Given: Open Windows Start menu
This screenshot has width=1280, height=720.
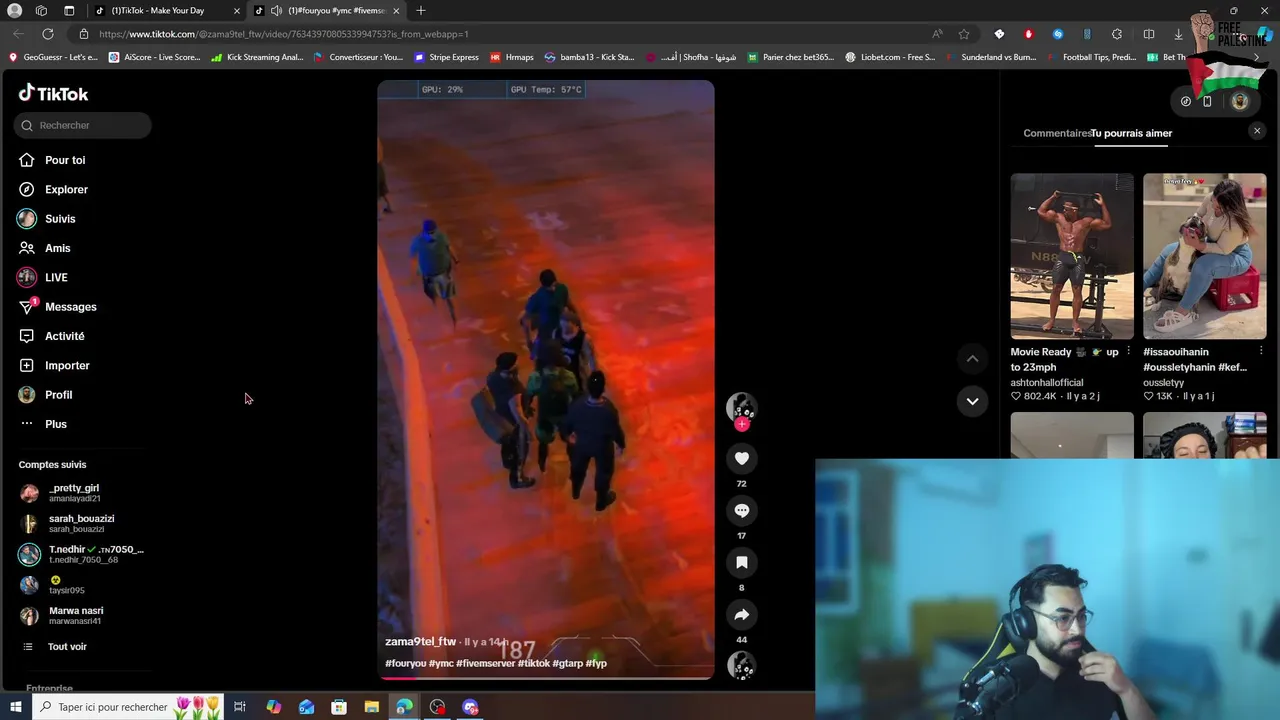Looking at the screenshot, I should (x=15, y=707).
